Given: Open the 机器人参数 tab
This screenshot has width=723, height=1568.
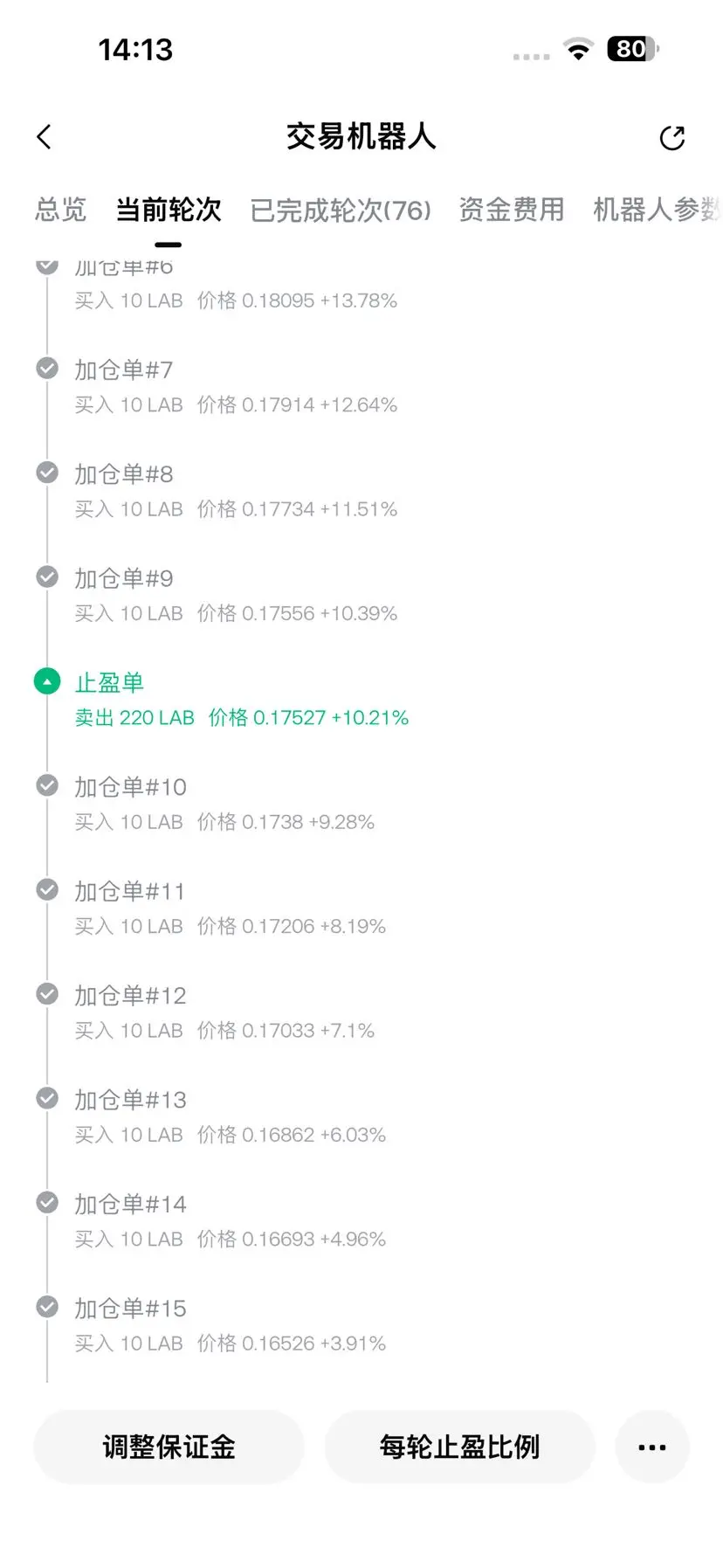Looking at the screenshot, I should pyautogui.click(x=658, y=210).
